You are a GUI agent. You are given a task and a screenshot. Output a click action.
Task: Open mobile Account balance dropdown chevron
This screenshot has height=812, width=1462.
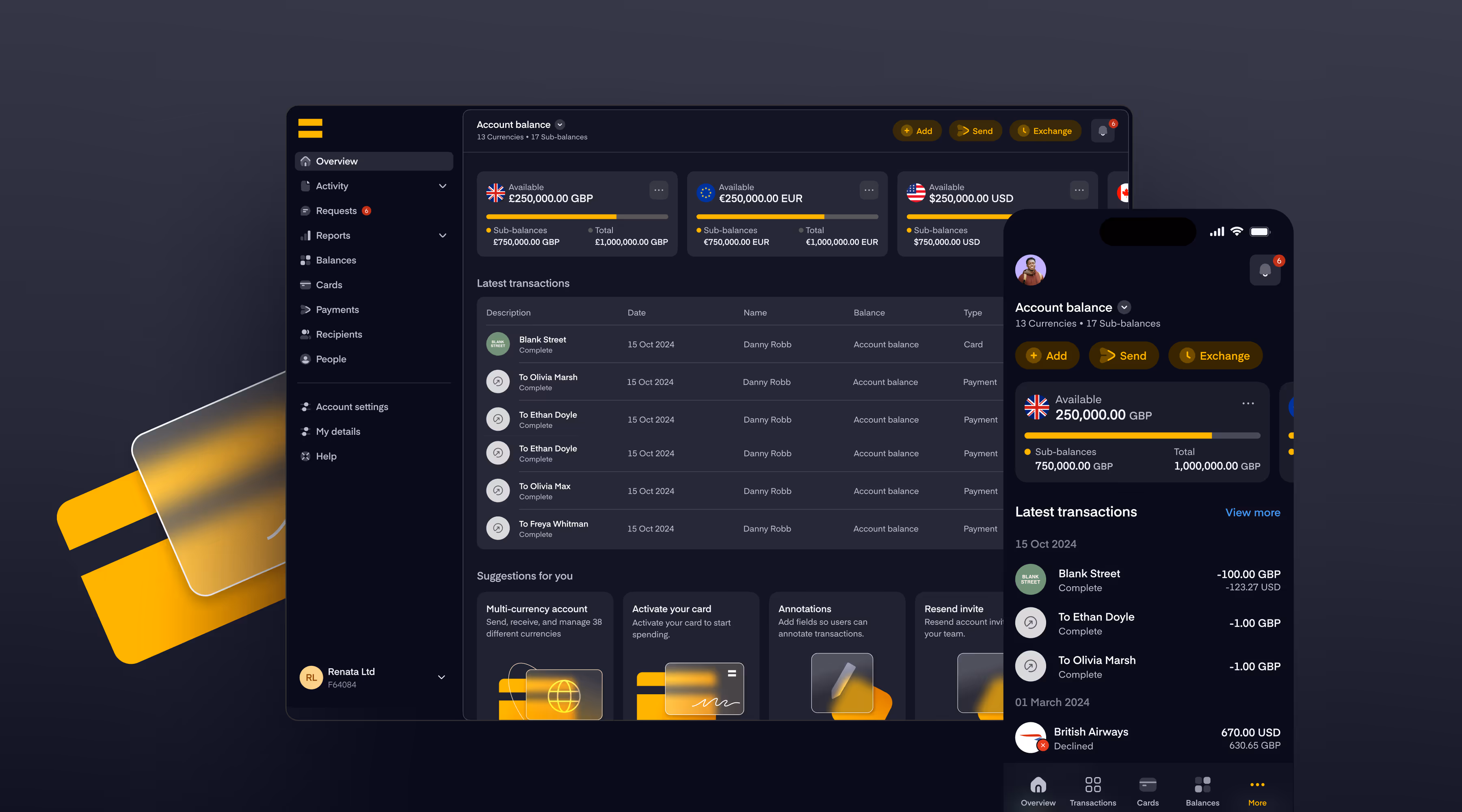pyautogui.click(x=1124, y=308)
